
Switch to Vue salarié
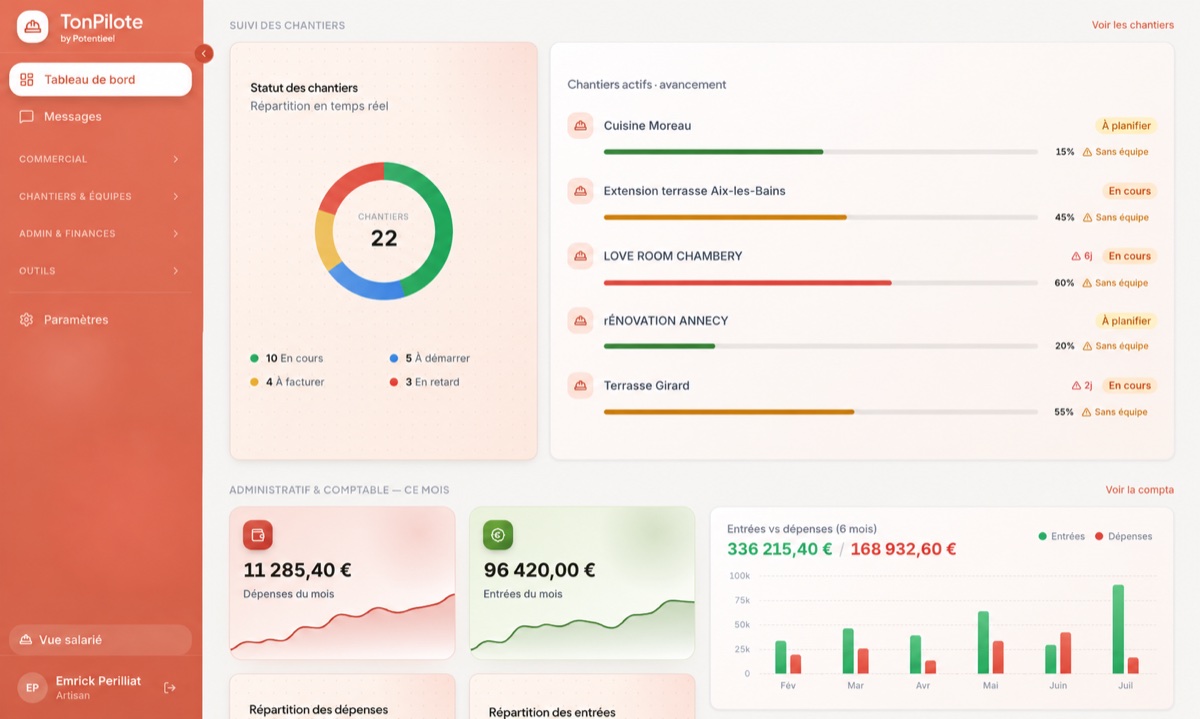(100, 640)
